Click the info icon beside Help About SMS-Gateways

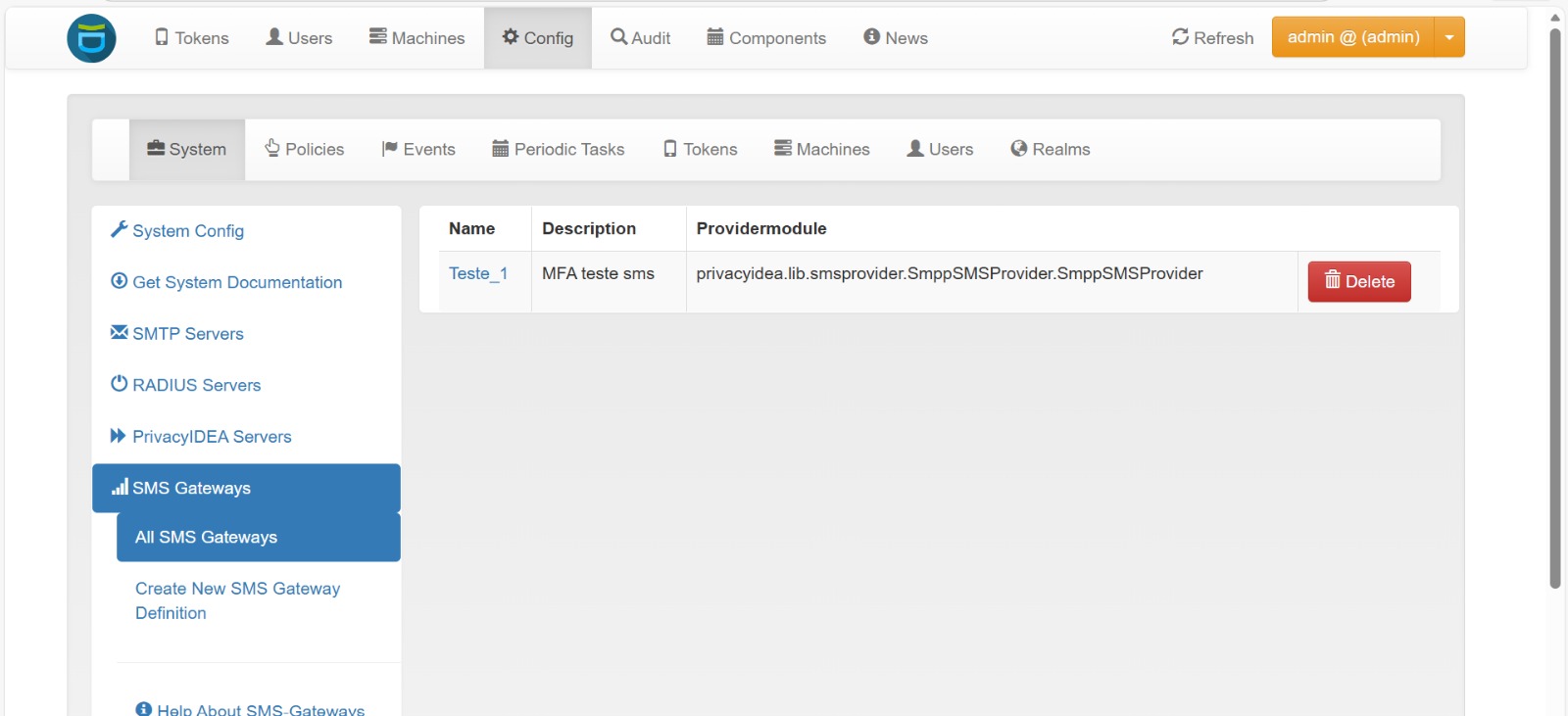point(144,709)
